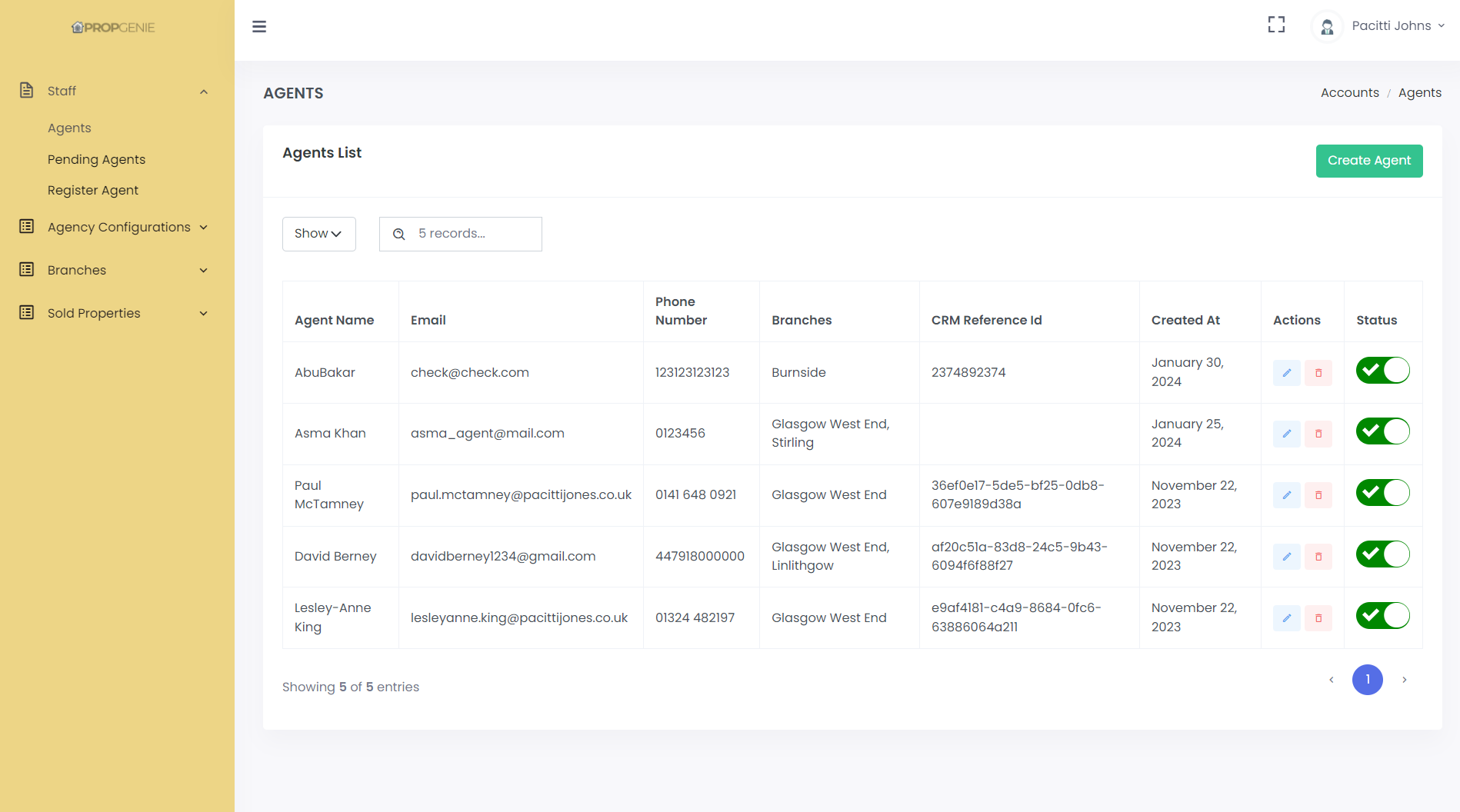Click the Create Agent button
This screenshot has height=812, width=1460.
[x=1368, y=161]
